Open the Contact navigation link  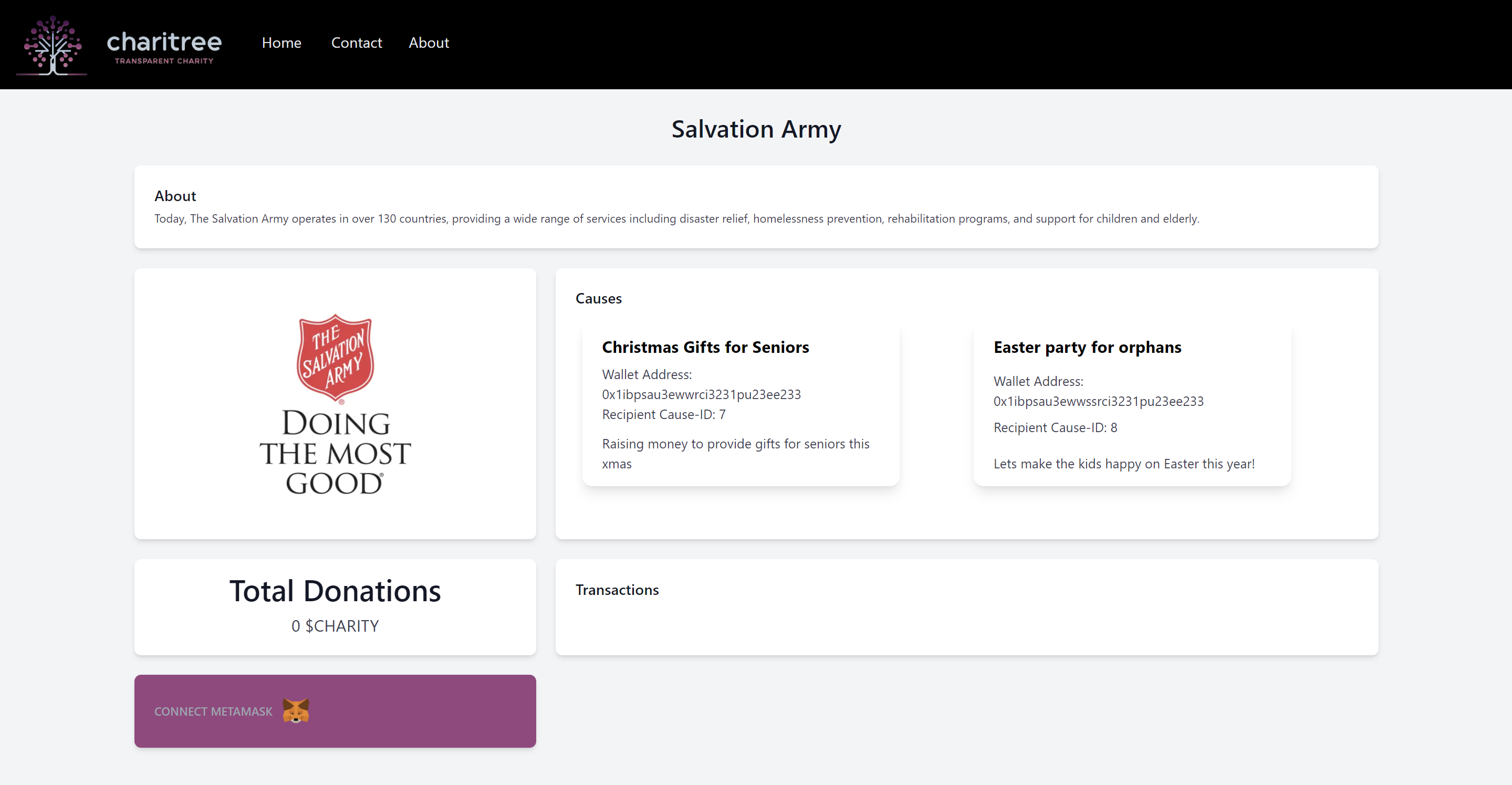click(356, 43)
